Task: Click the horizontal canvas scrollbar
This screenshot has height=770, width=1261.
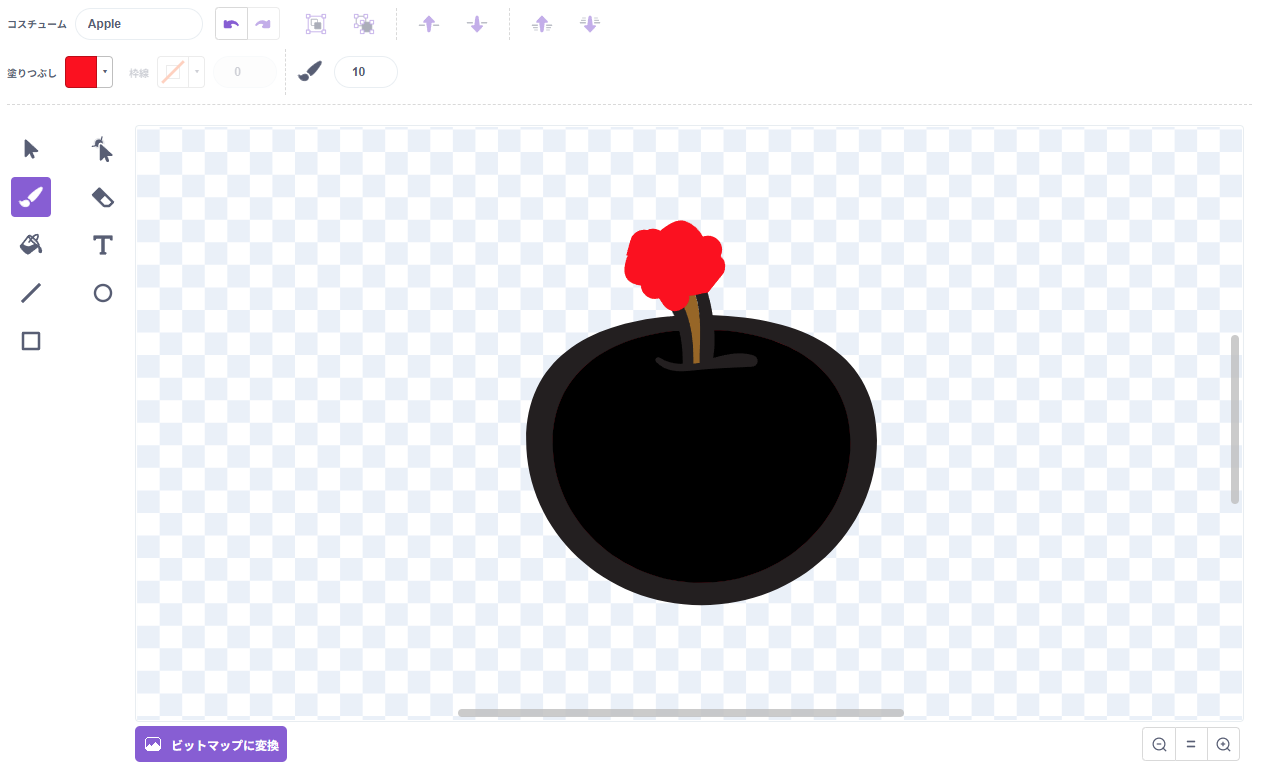Action: (681, 713)
